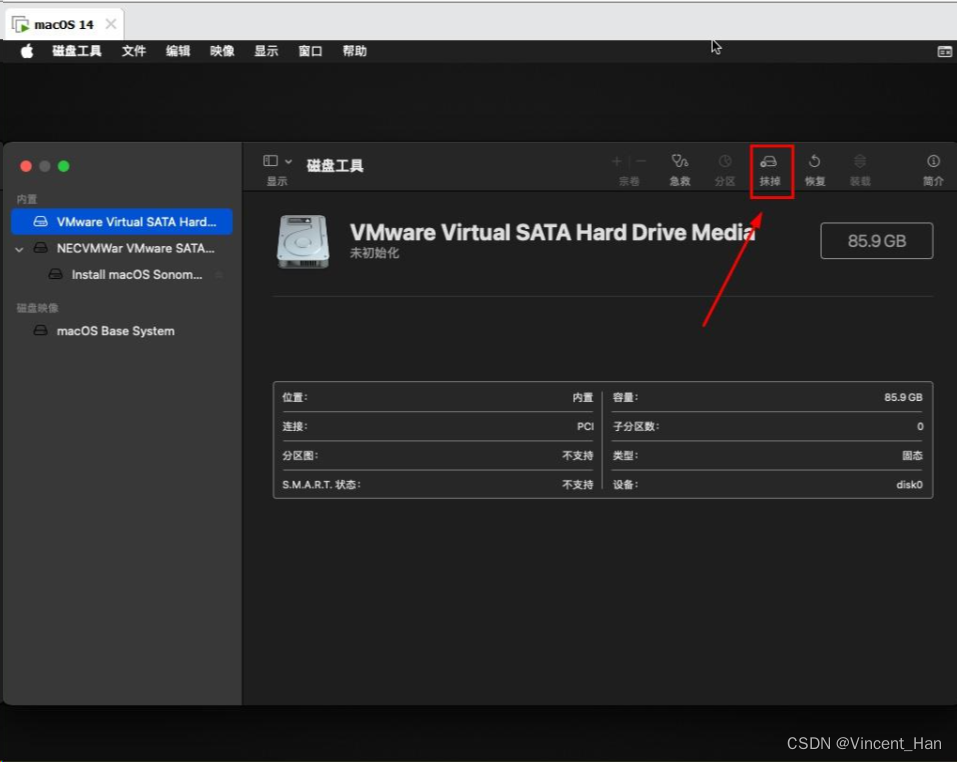Open the Info (简介) toolbar icon
The image size is (957, 762).
coord(933,170)
